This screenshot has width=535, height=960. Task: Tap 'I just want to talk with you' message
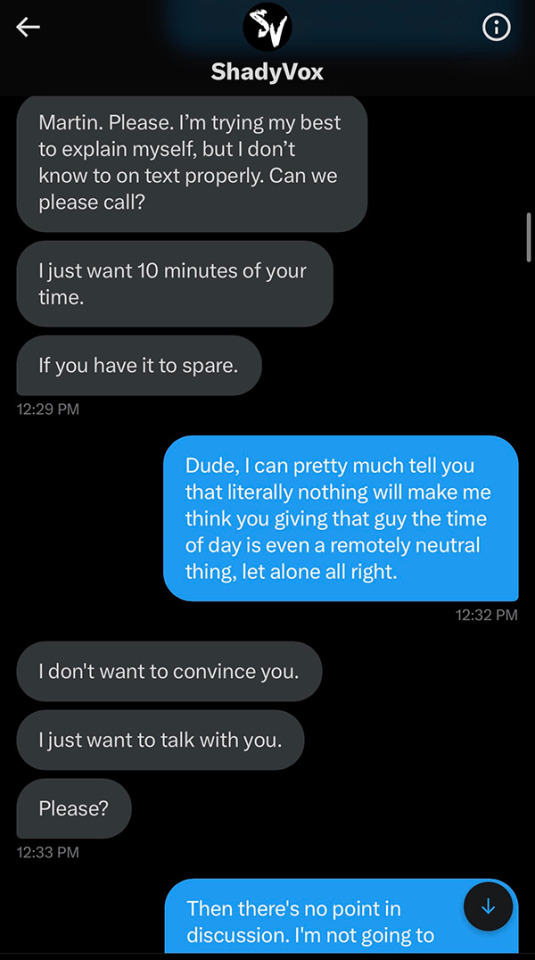[160, 740]
